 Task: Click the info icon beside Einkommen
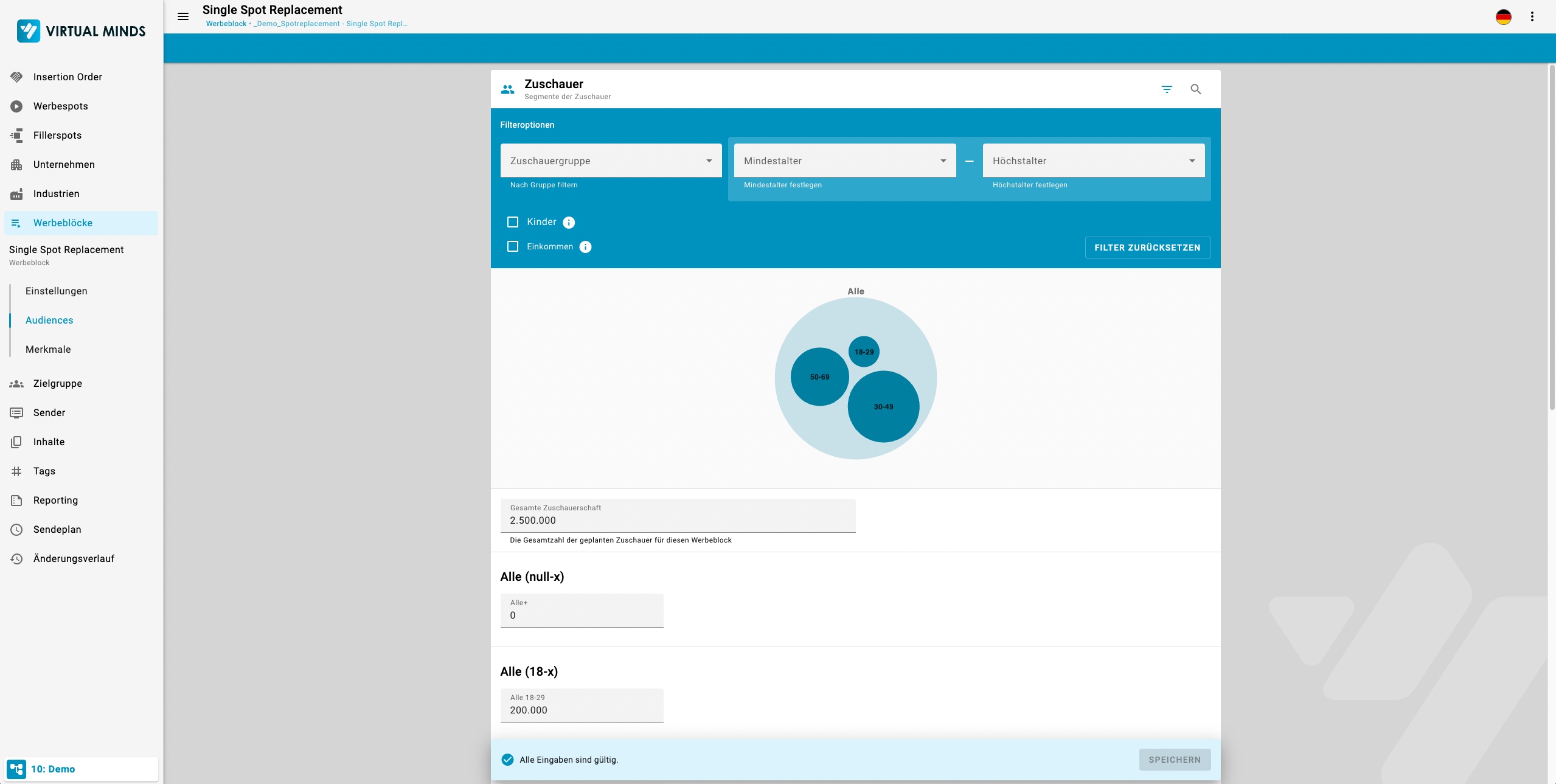[x=585, y=247]
